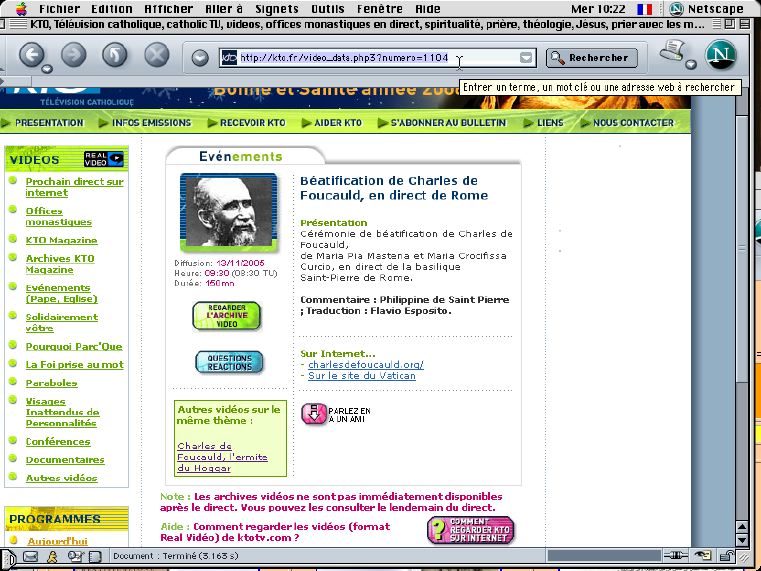Screen dimensions: 761x571
Task: Open Conférences sidebar link
Action: 58,441
